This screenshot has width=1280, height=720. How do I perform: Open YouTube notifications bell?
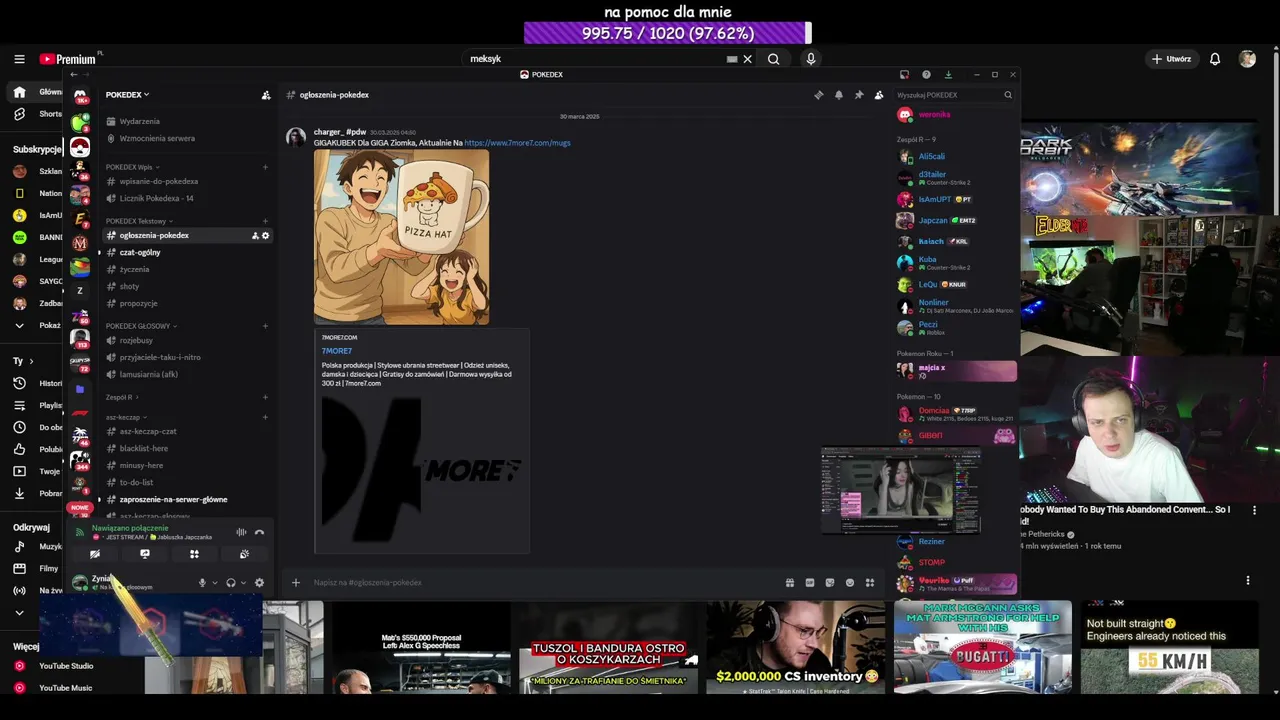(x=1215, y=59)
